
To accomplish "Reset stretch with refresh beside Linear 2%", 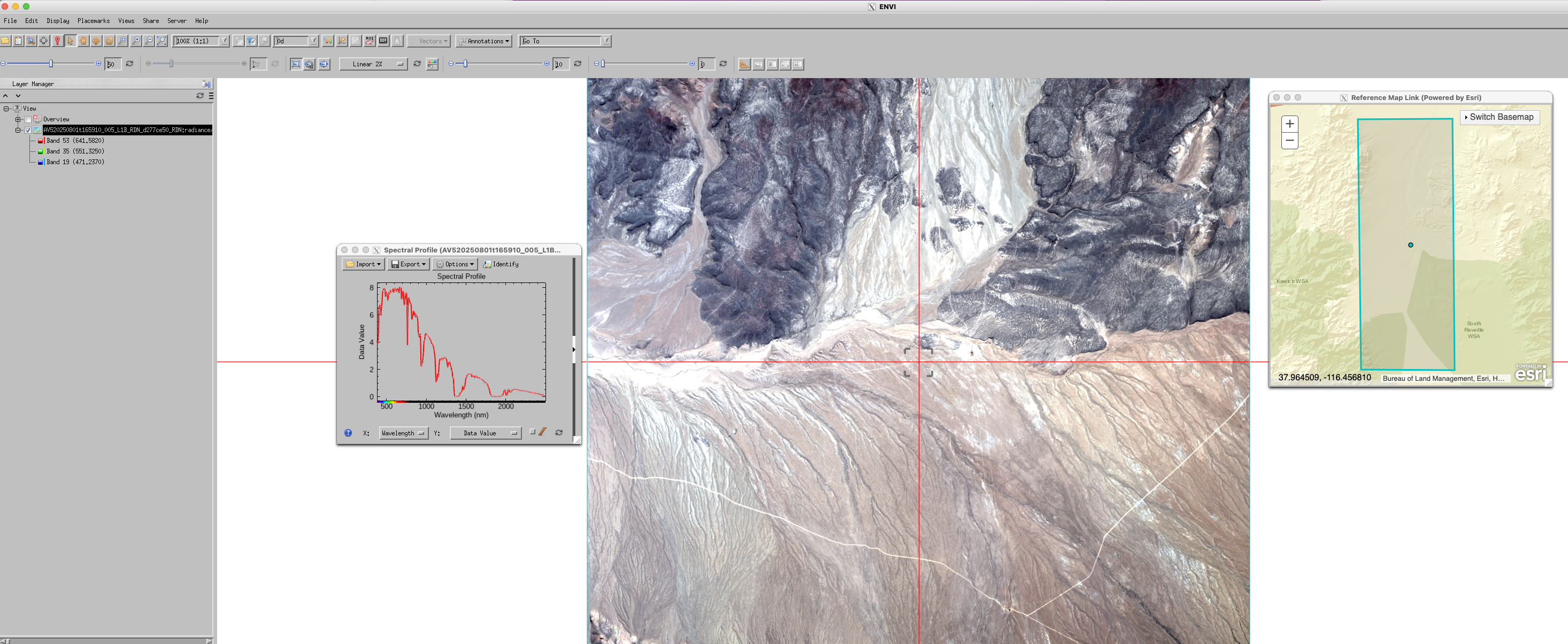I will 417,63.
